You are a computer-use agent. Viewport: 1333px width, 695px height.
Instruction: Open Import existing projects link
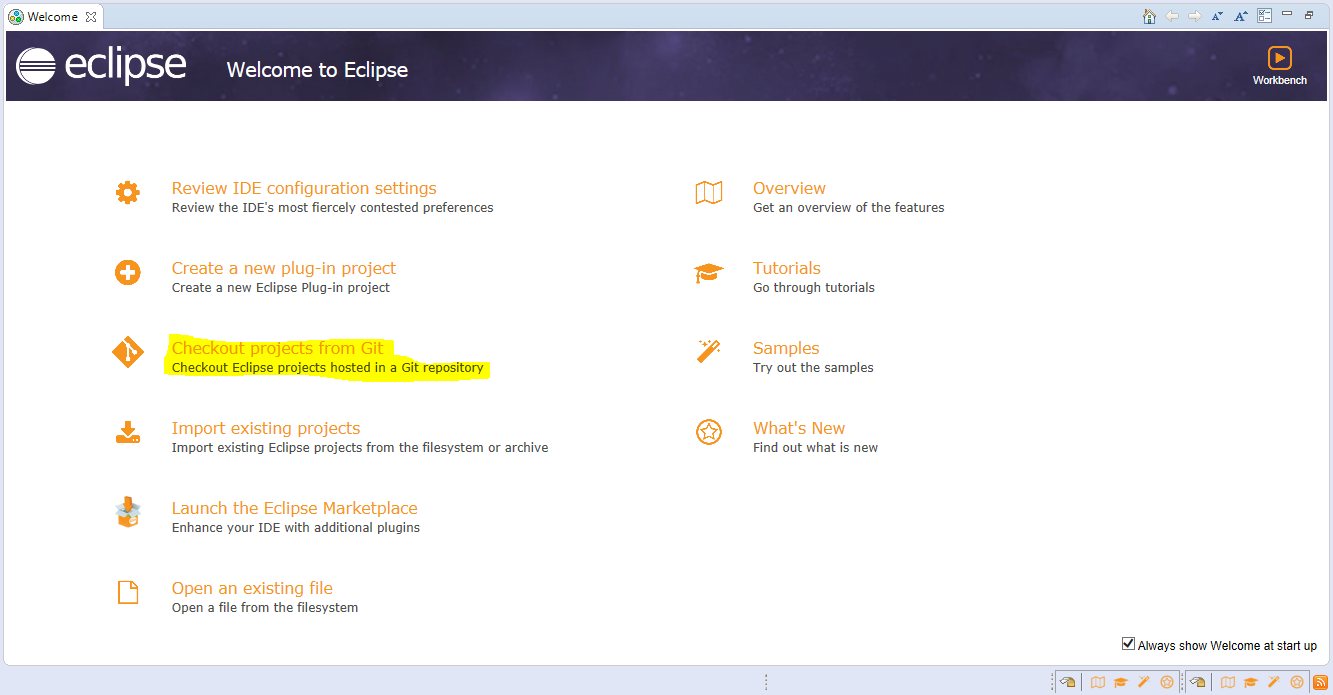pos(266,428)
